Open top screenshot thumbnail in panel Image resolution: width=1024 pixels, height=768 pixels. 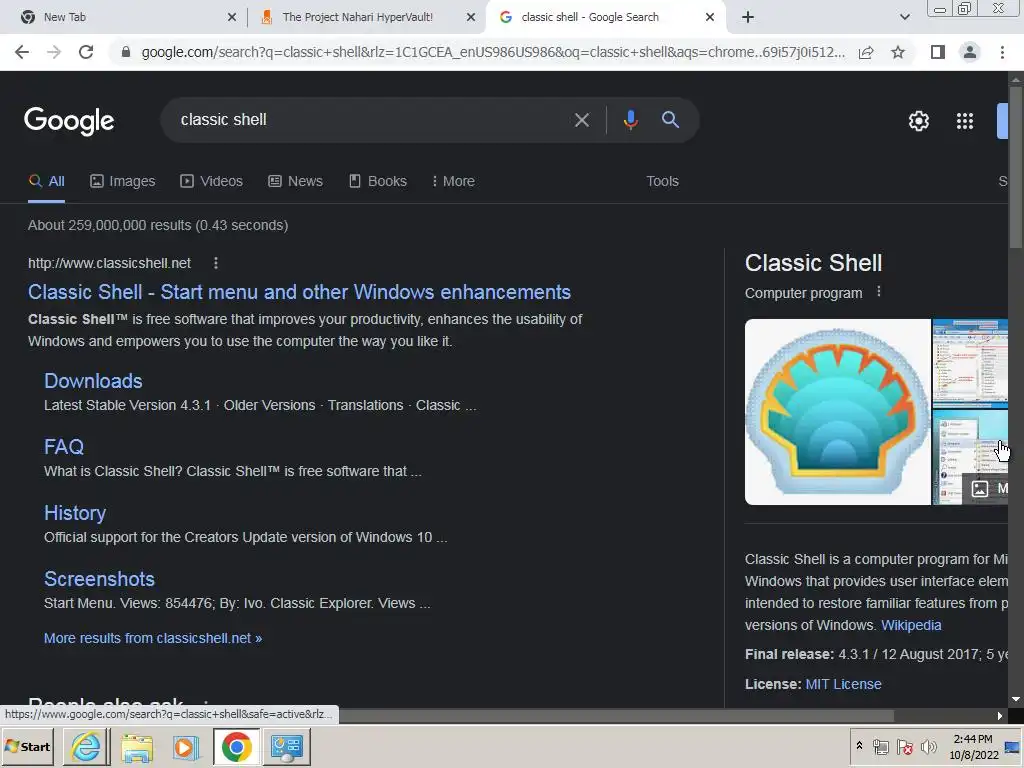(970, 362)
